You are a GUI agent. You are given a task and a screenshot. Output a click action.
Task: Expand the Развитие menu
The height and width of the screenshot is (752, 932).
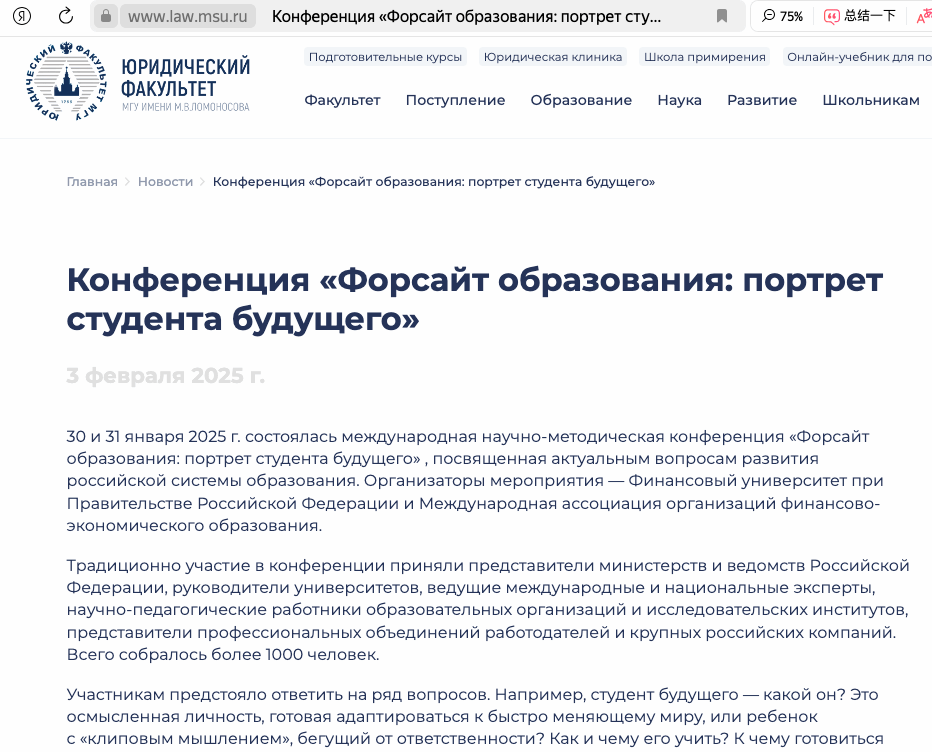pyautogui.click(x=761, y=100)
